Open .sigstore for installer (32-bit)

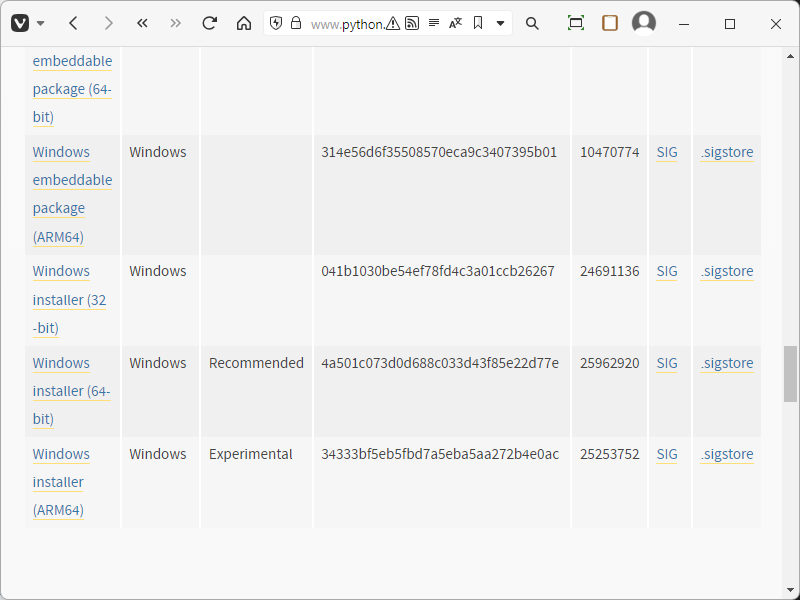pyautogui.click(x=727, y=271)
